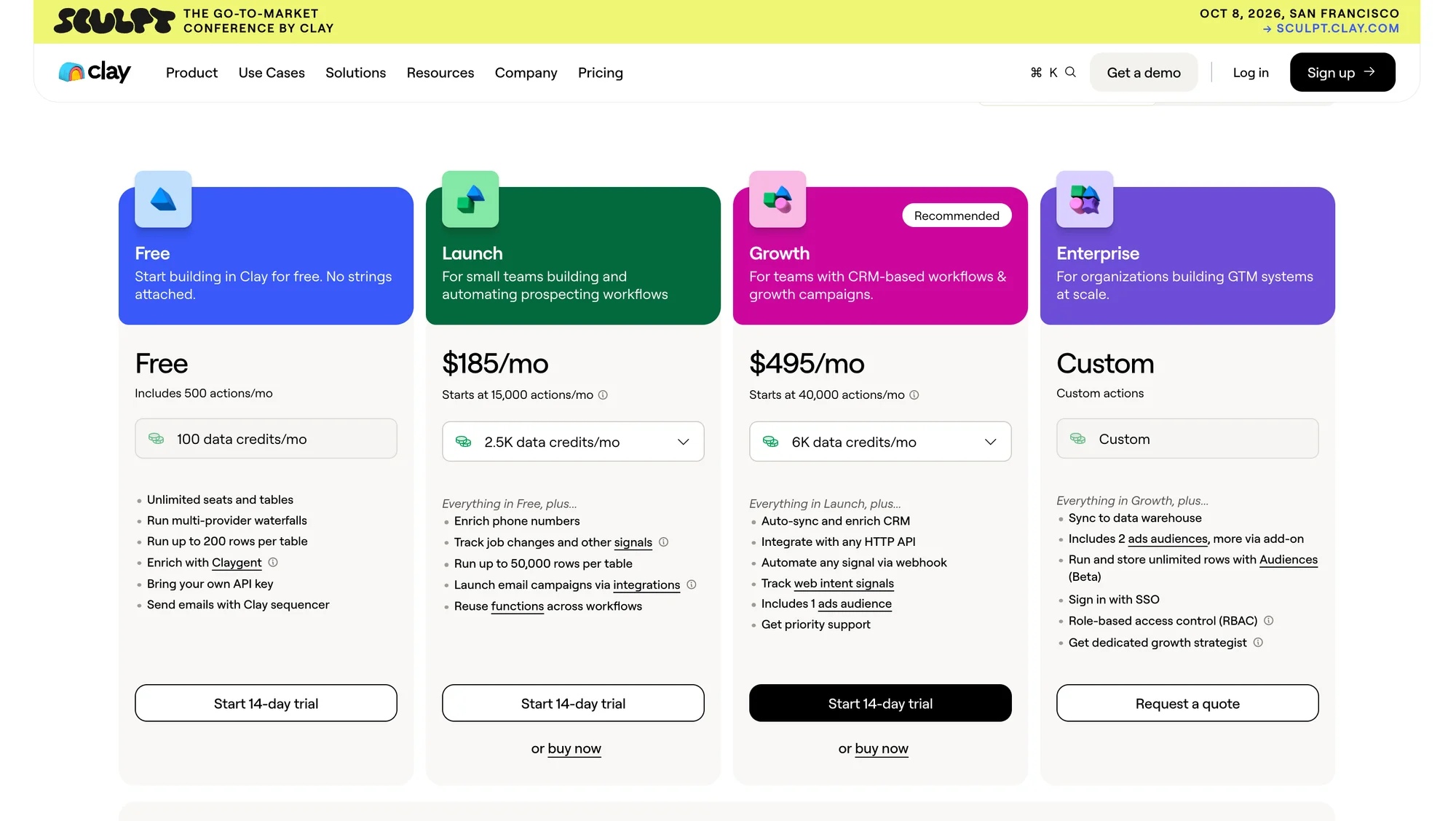Click the Clay logo in navbar
The height and width of the screenshot is (821, 1456).
pyautogui.click(x=95, y=72)
